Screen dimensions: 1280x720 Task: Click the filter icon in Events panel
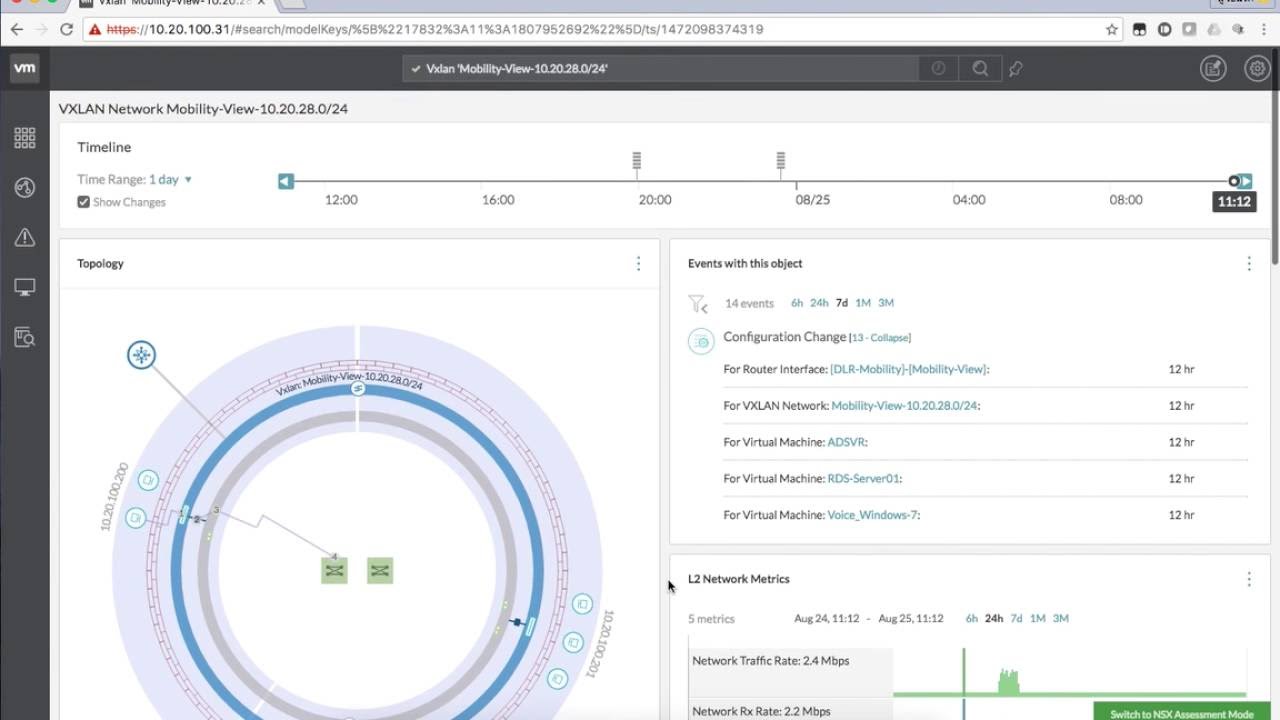click(698, 303)
